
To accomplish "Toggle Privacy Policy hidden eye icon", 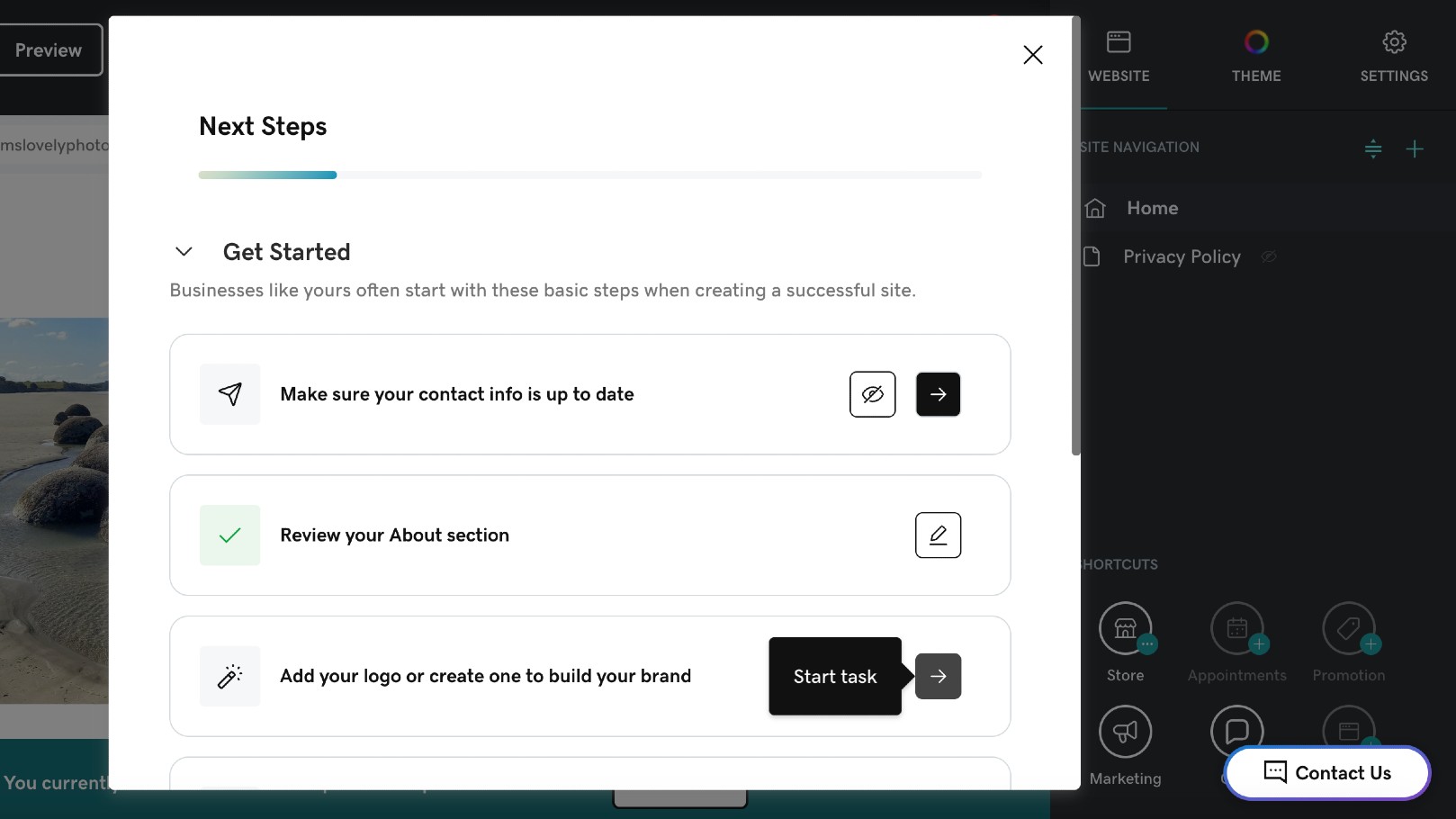I will [1269, 257].
